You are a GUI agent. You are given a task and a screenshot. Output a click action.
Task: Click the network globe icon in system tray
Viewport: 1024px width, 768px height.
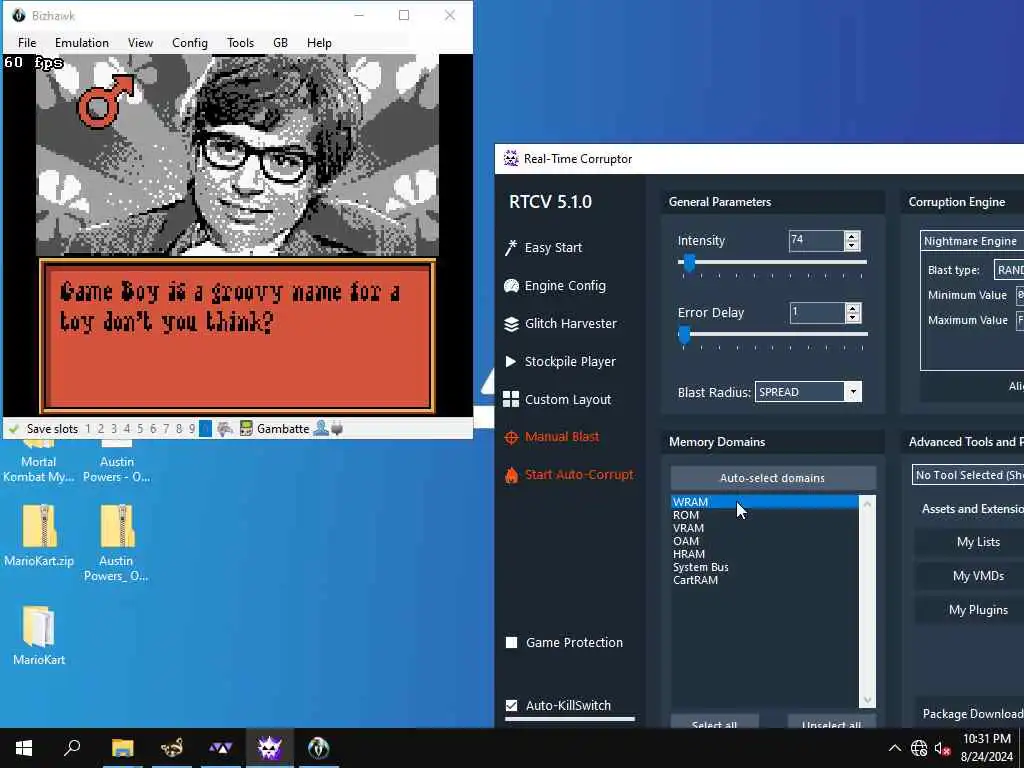point(919,748)
